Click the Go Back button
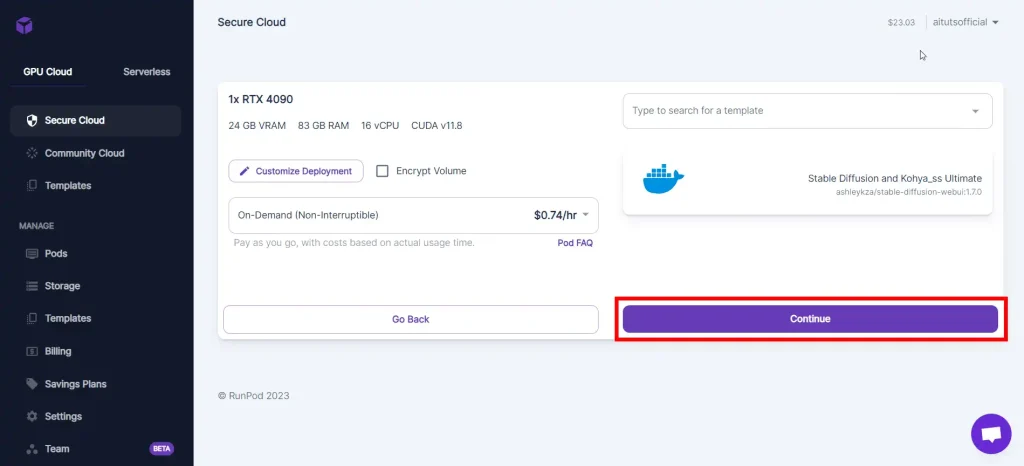This screenshot has width=1024, height=466. [410, 319]
